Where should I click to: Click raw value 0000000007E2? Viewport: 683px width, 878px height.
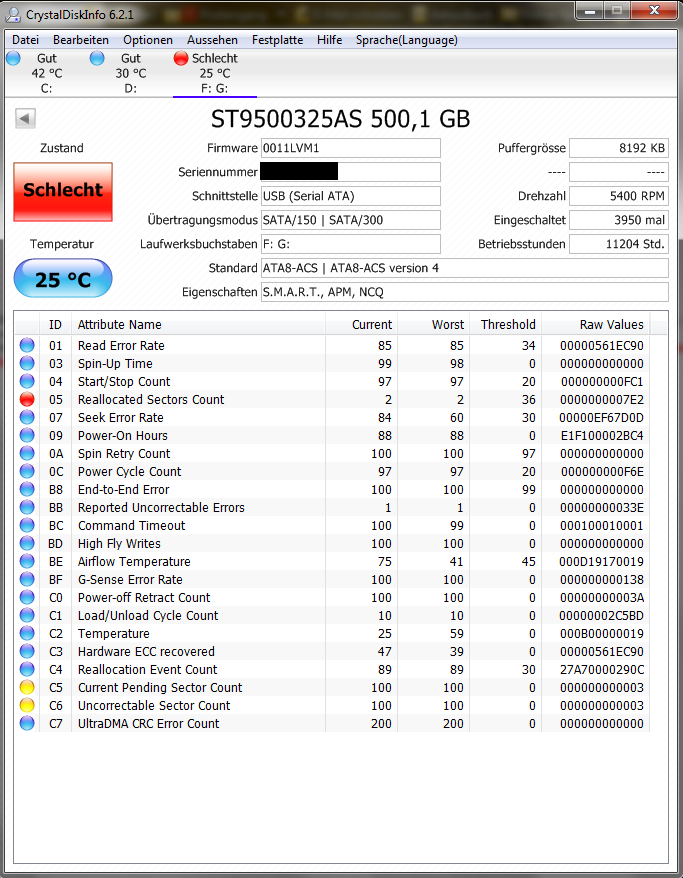point(602,399)
